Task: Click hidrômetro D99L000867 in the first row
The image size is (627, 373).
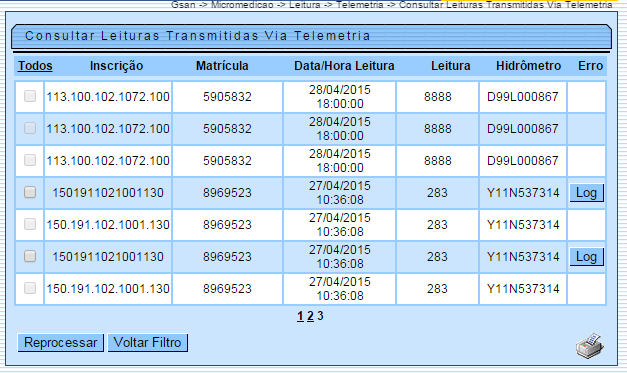Action: click(523, 97)
